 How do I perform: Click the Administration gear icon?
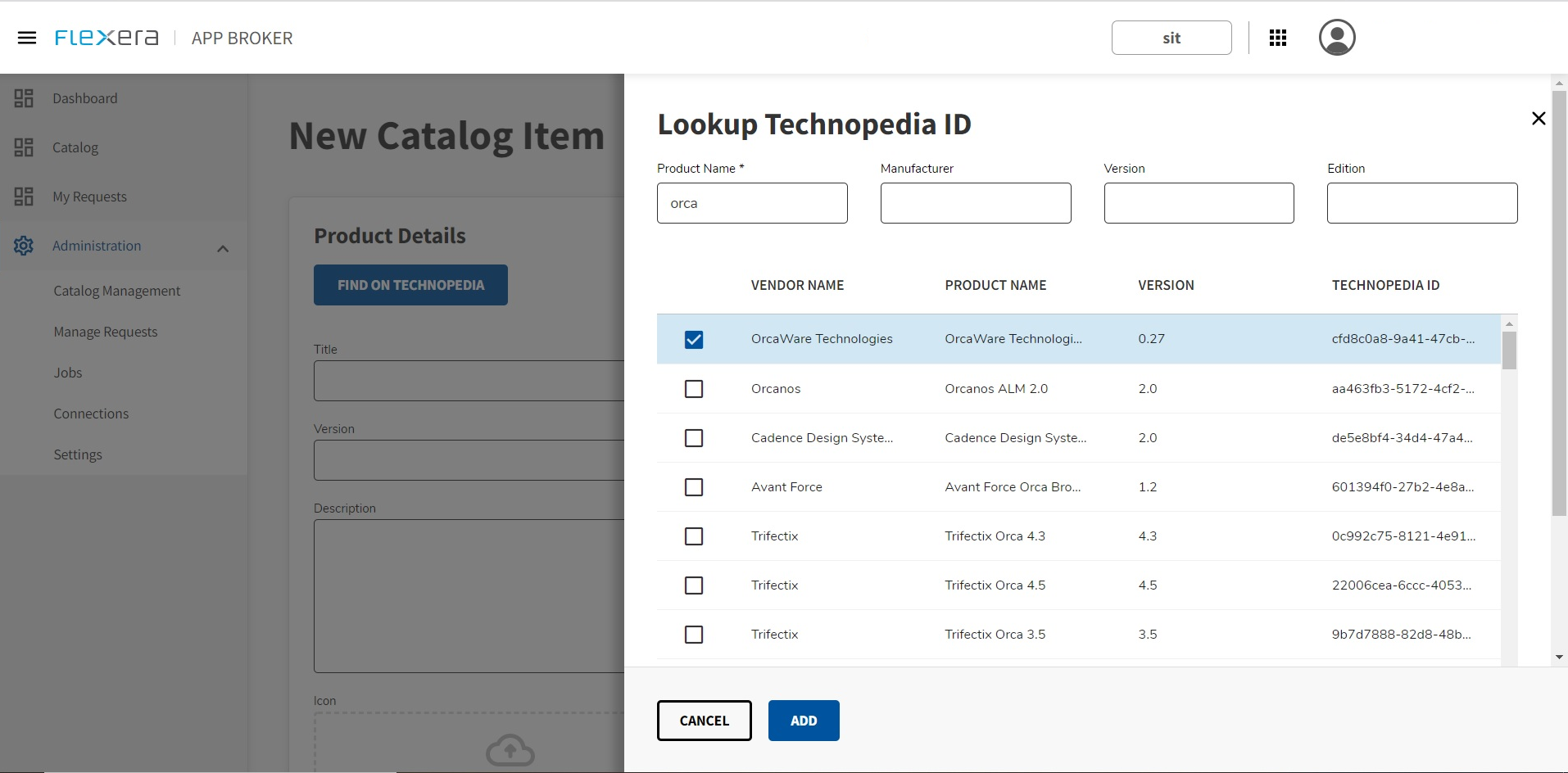pos(24,246)
